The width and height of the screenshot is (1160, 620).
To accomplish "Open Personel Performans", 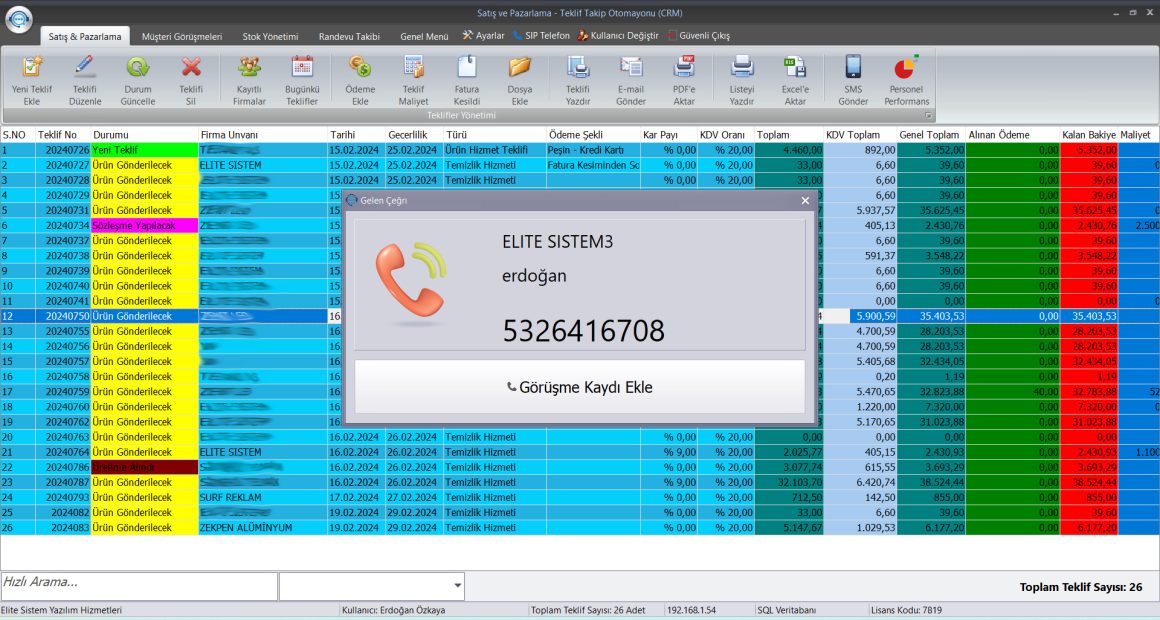I will 906,80.
